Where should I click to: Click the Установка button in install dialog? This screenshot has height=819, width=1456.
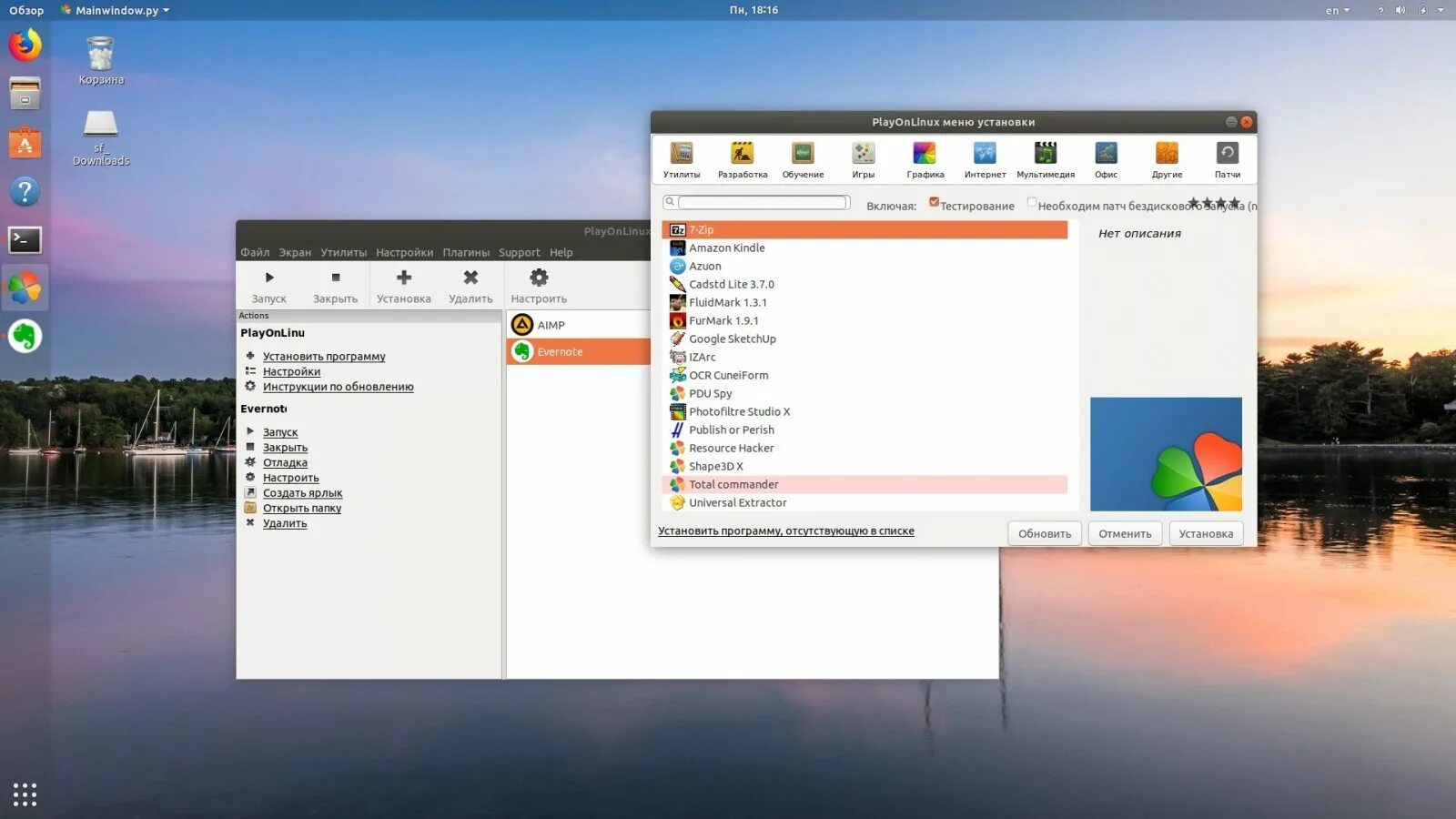coord(1206,533)
